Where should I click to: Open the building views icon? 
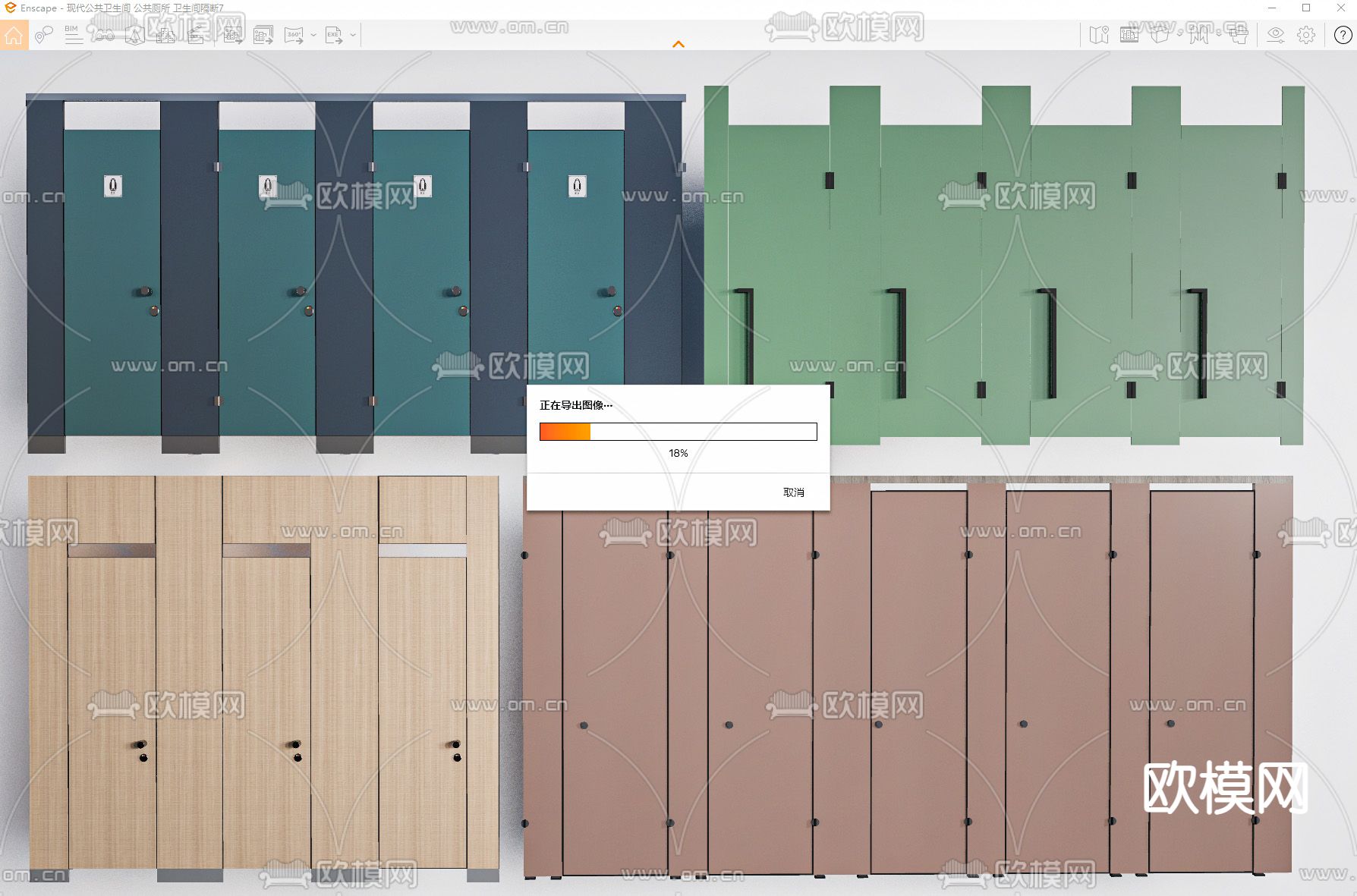(165, 35)
